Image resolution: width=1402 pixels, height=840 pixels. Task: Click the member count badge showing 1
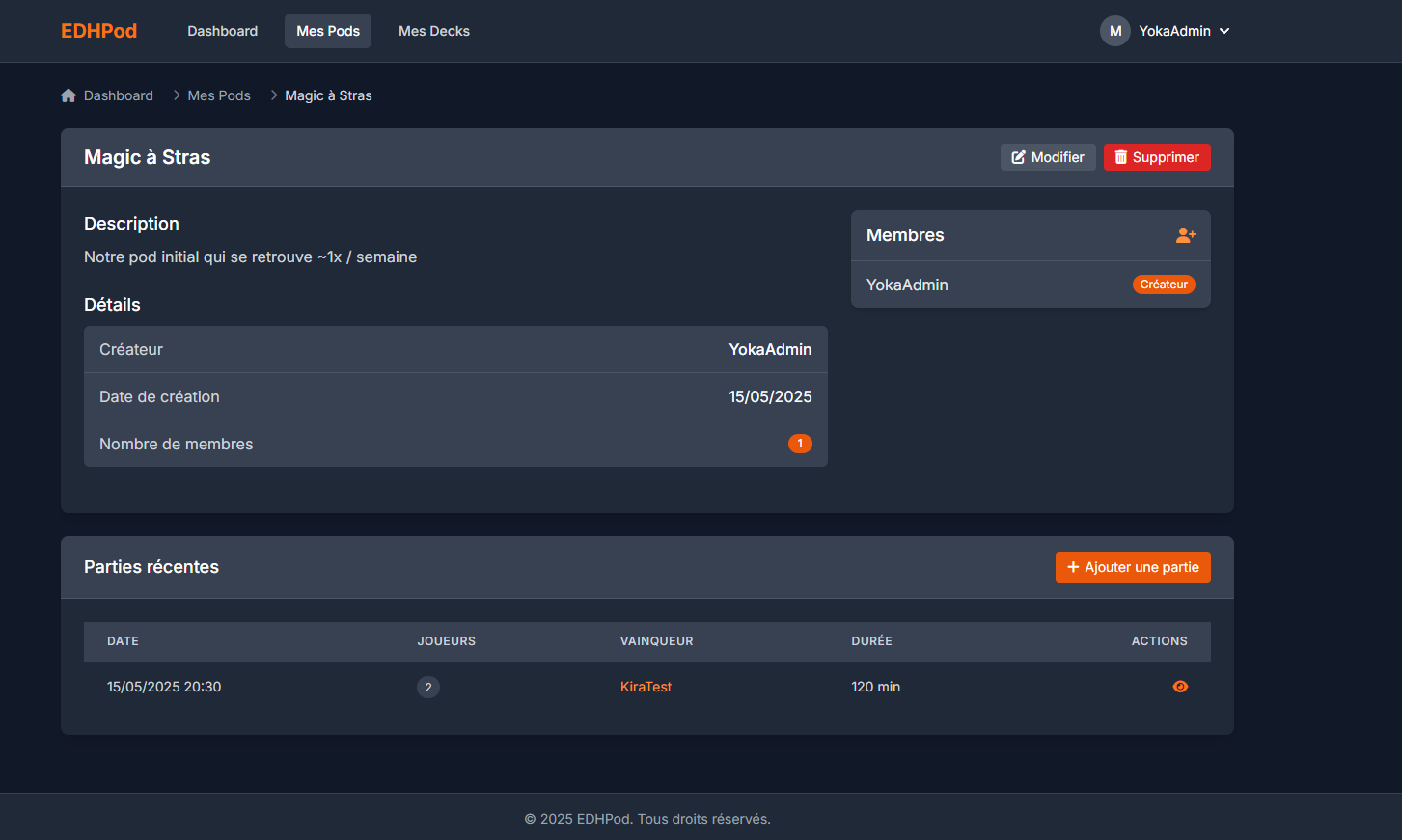tap(800, 444)
